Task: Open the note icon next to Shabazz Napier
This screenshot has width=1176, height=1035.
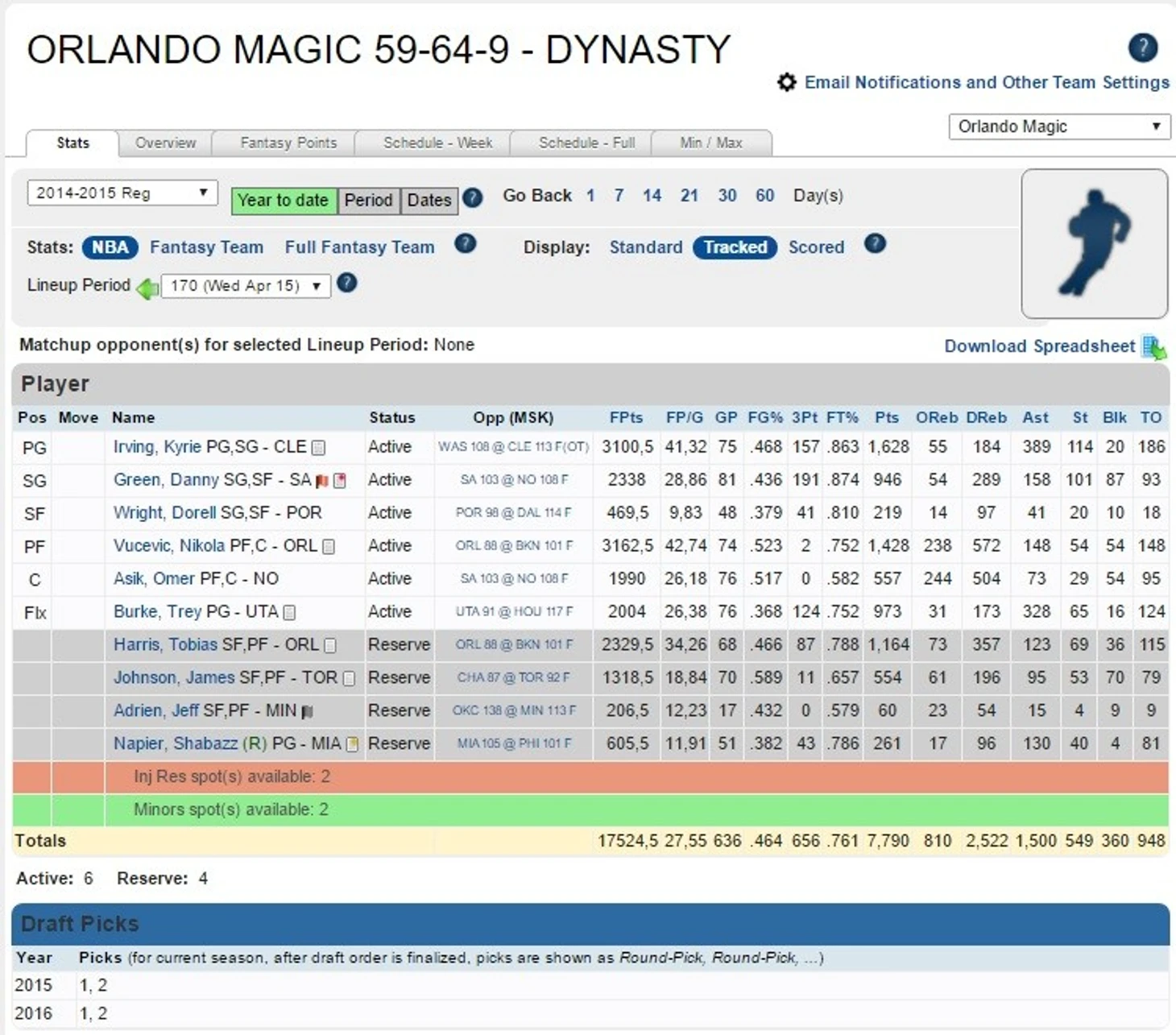Action: (352, 745)
